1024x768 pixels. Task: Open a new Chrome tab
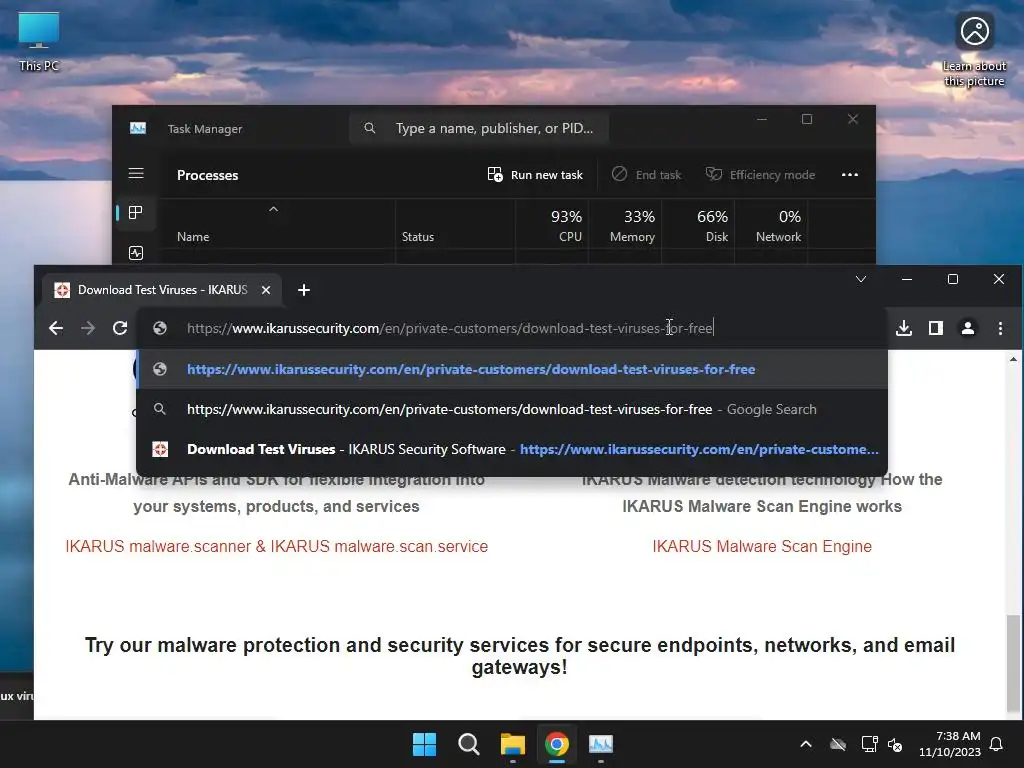click(304, 290)
